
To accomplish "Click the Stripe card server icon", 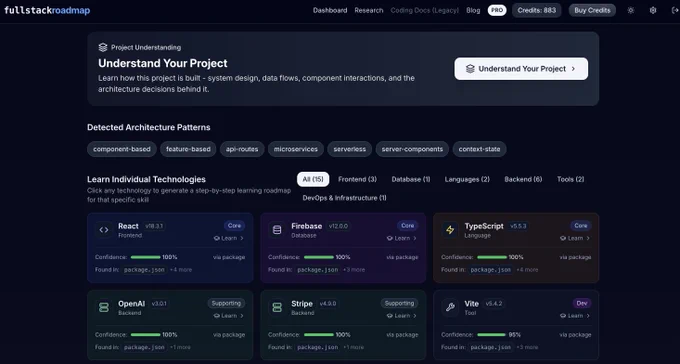I will point(277,308).
